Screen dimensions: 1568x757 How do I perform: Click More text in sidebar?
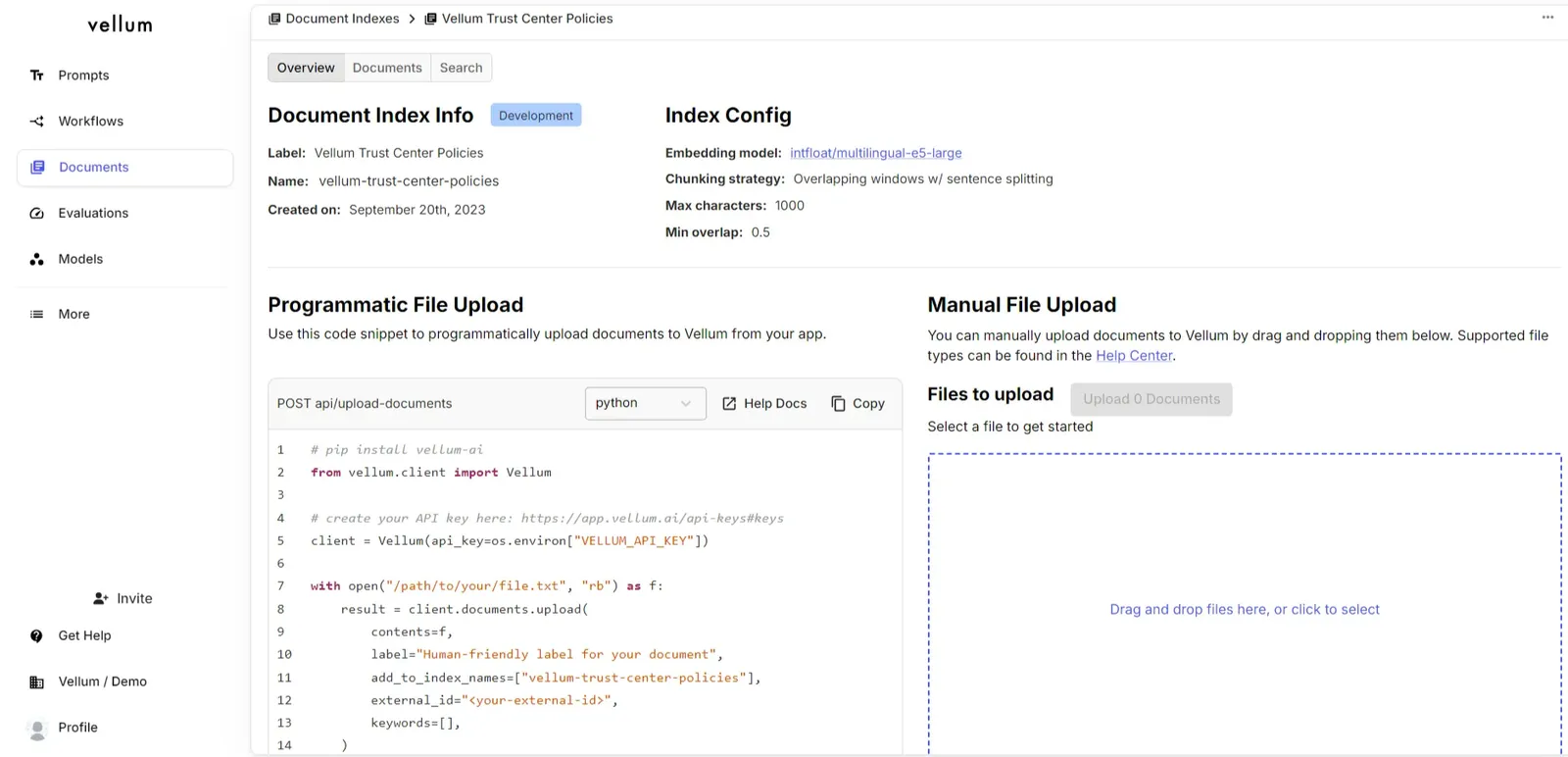coord(73,315)
